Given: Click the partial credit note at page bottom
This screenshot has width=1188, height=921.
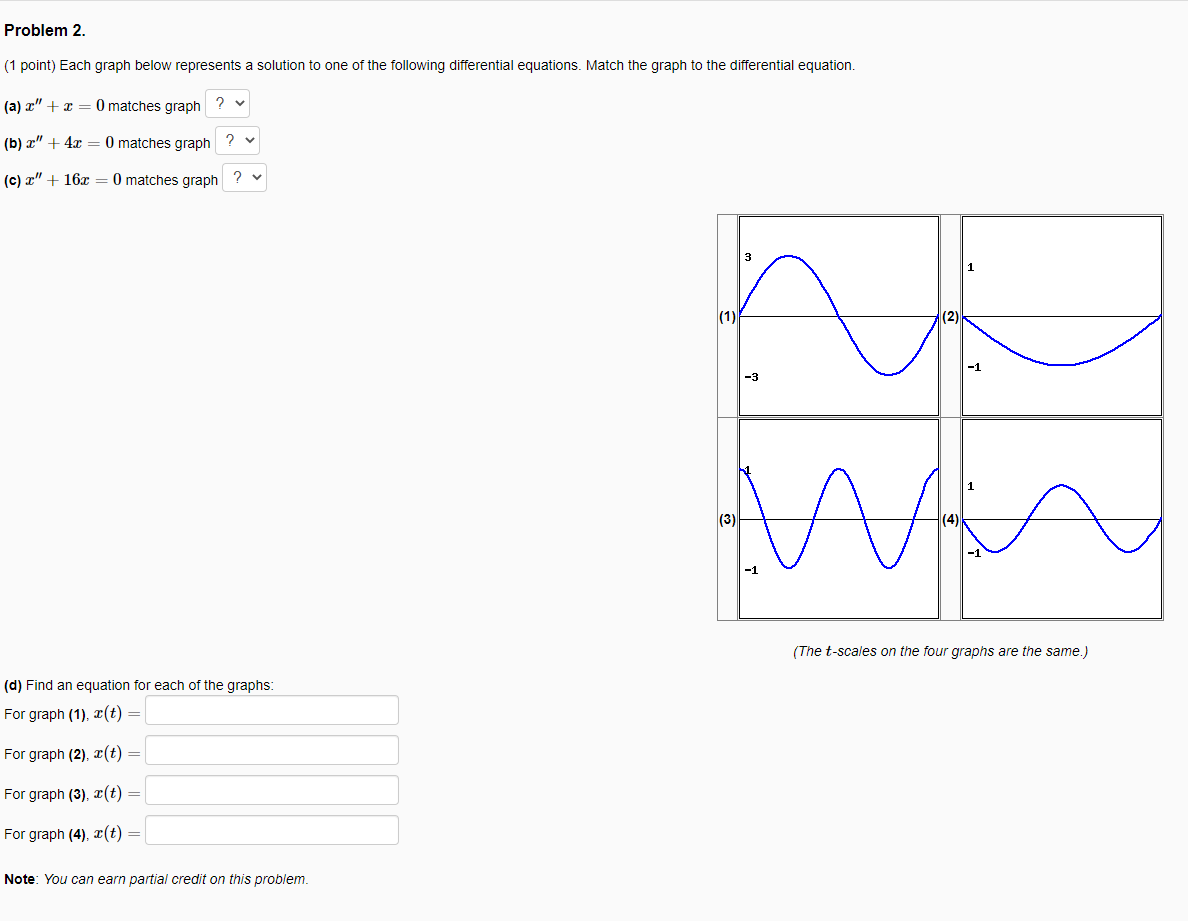Looking at the screenshot, I should 156,878.
